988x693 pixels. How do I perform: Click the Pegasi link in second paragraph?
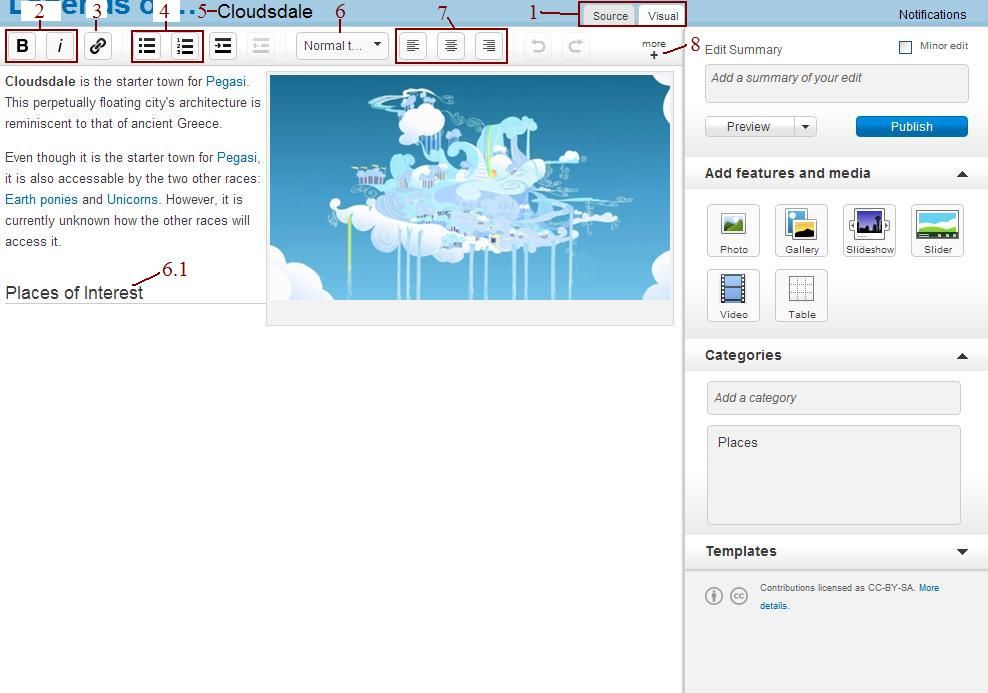(237, 158)
